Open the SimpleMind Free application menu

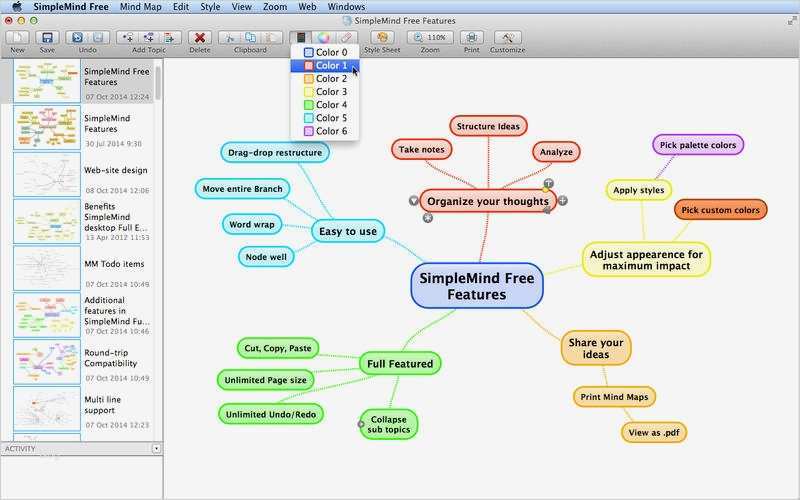point(71,7)
